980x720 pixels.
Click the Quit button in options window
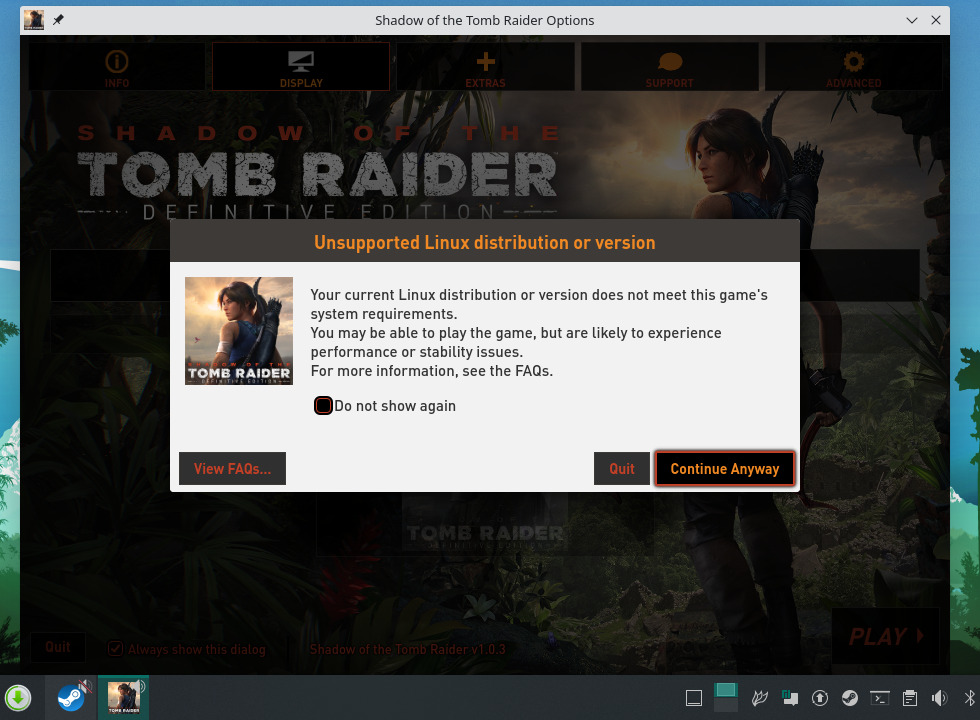click(58, 648)
